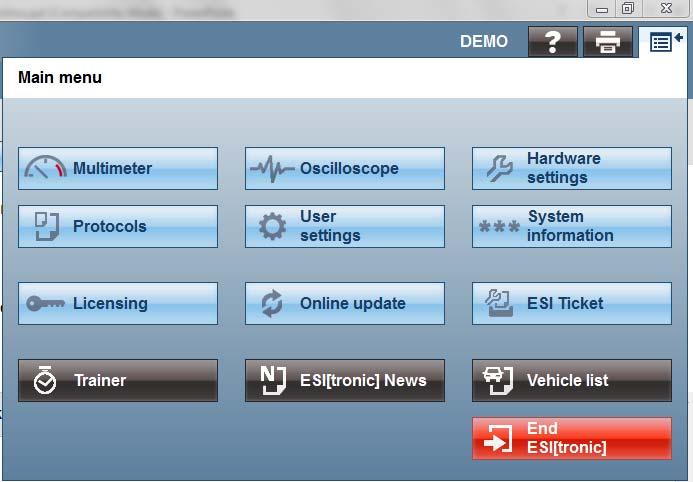The width and height of the screenshot is (693, 482).
Task: Show System information
Action: [x=572, y=226]
